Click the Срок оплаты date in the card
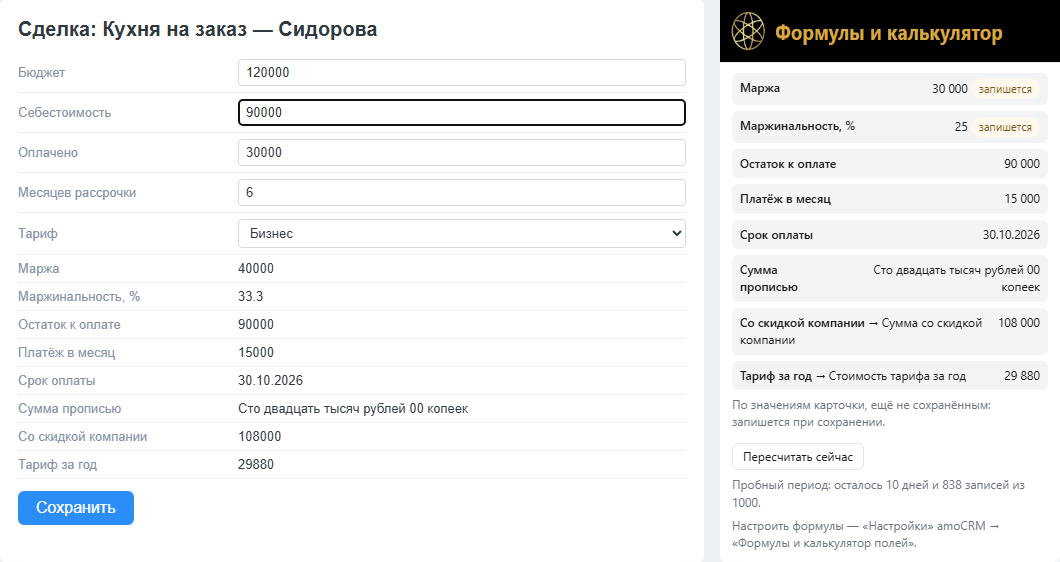 coord(270,380)
